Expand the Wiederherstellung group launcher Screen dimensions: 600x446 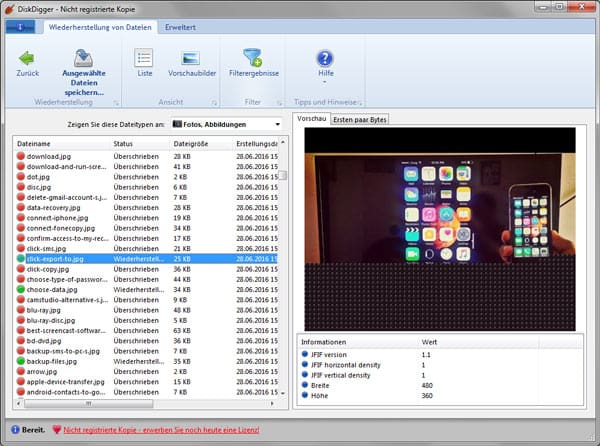tap(116, 102)
